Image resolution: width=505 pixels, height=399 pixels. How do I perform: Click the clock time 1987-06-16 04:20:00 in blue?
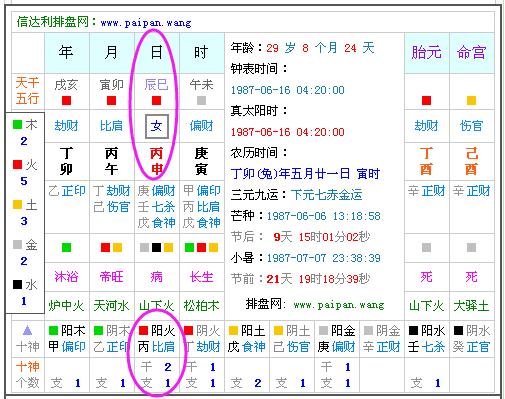[x=288, y=90]
